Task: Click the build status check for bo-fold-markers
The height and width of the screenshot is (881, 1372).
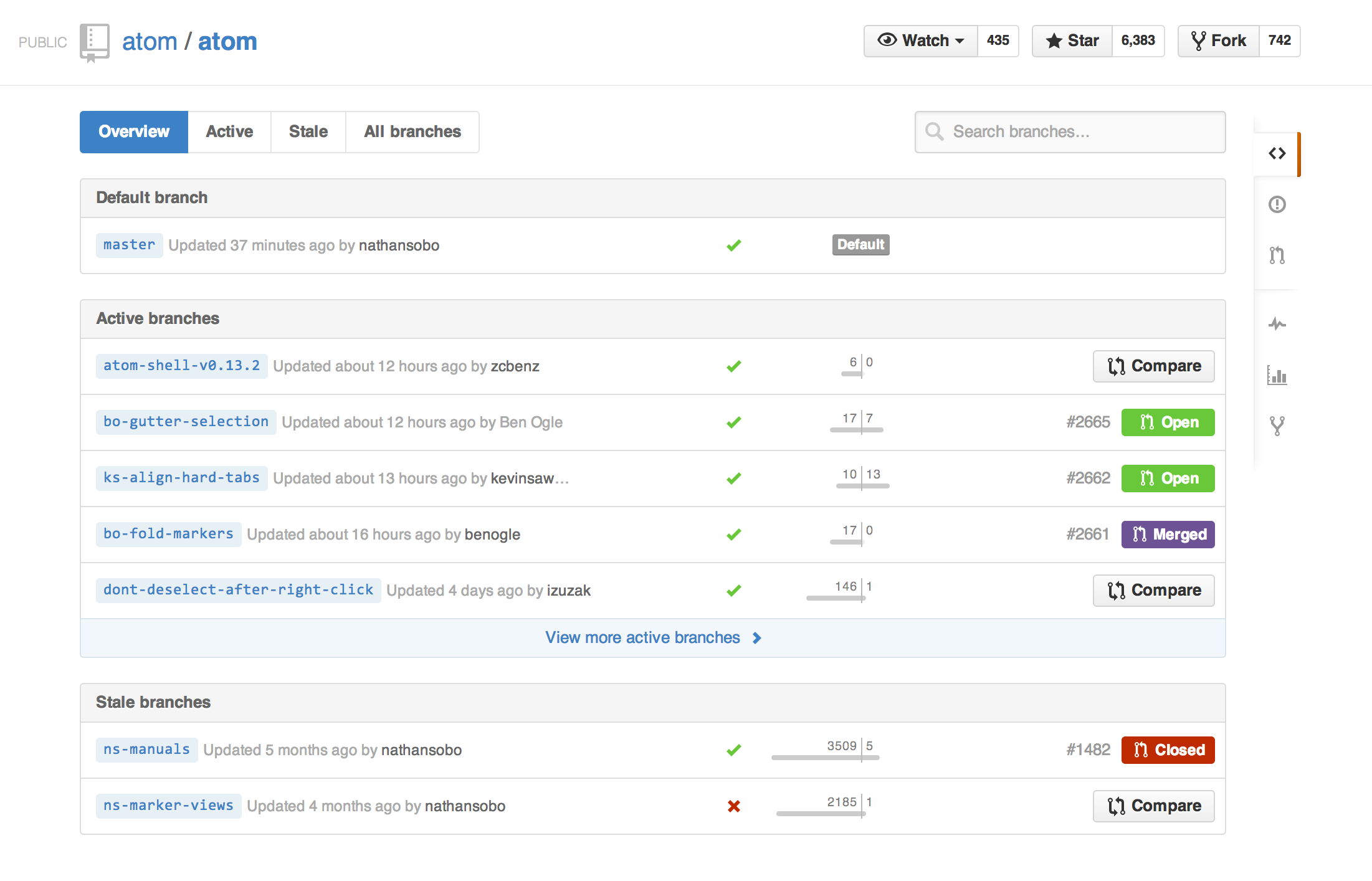Action: click(734, 535)
